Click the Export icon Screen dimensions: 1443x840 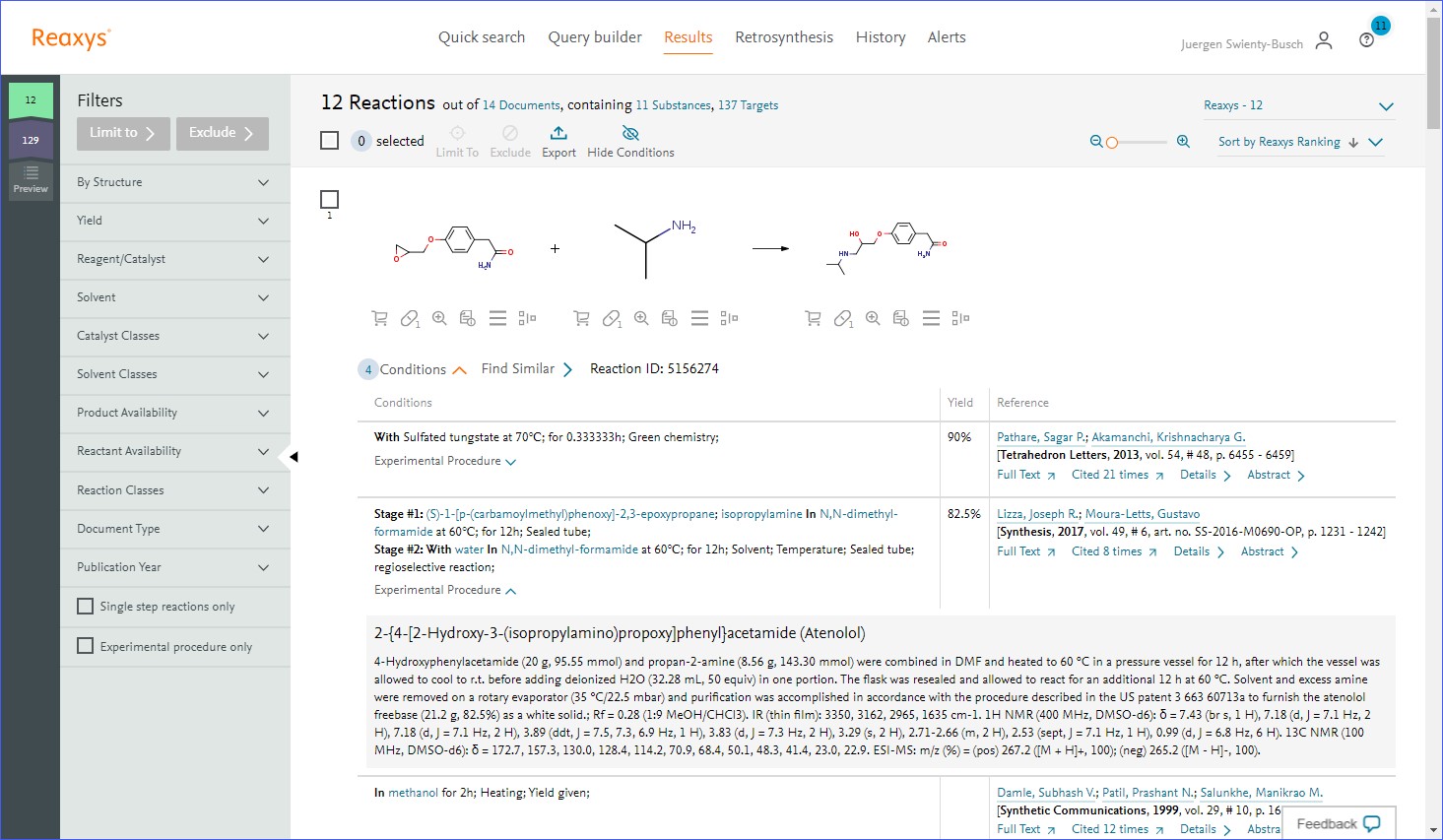click(x=558, y=133)
